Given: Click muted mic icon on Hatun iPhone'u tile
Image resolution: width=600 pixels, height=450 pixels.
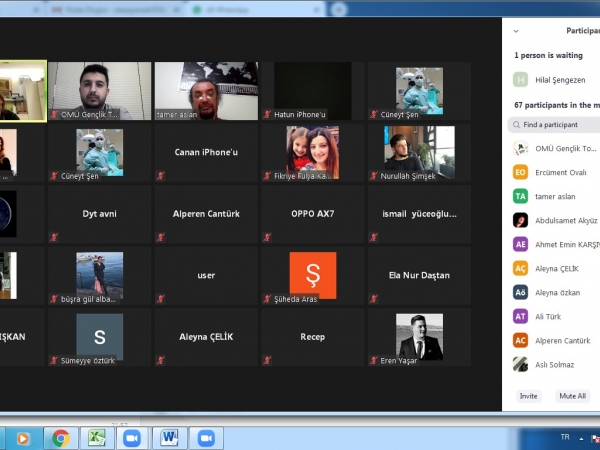Looking at the screenshot, I should (x=267, y=114).
